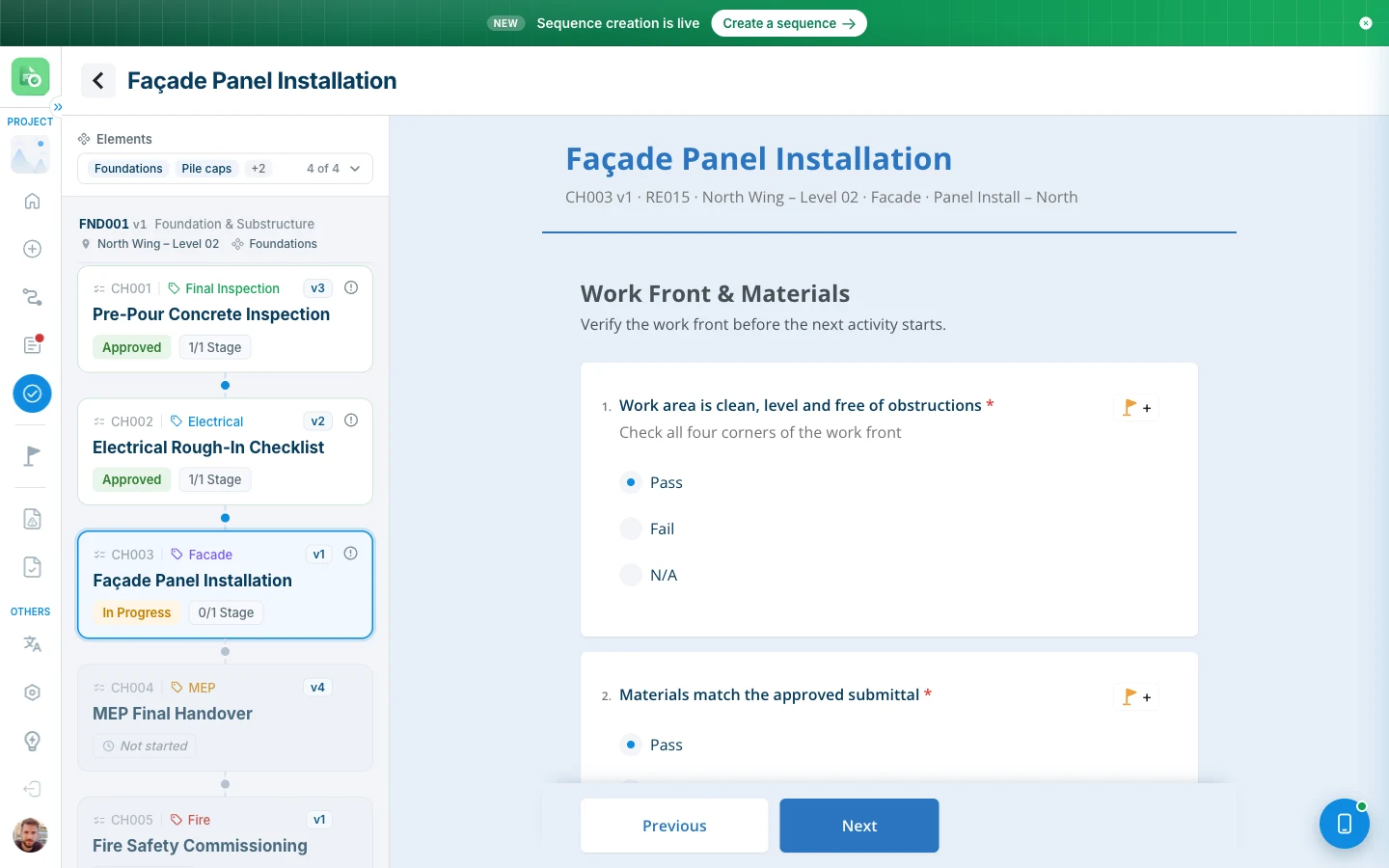The height and width of the screenshot is (868, 1389).
Task: Open the flag issues sidebar icon
Action: 32,456
